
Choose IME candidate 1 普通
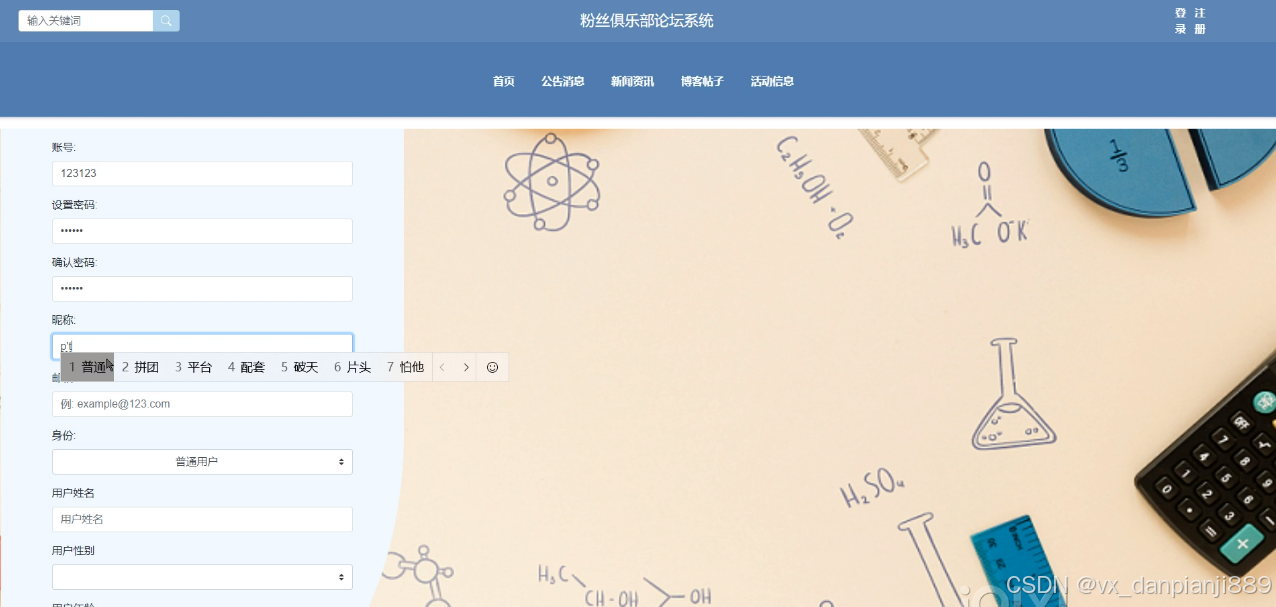(88, 367)
